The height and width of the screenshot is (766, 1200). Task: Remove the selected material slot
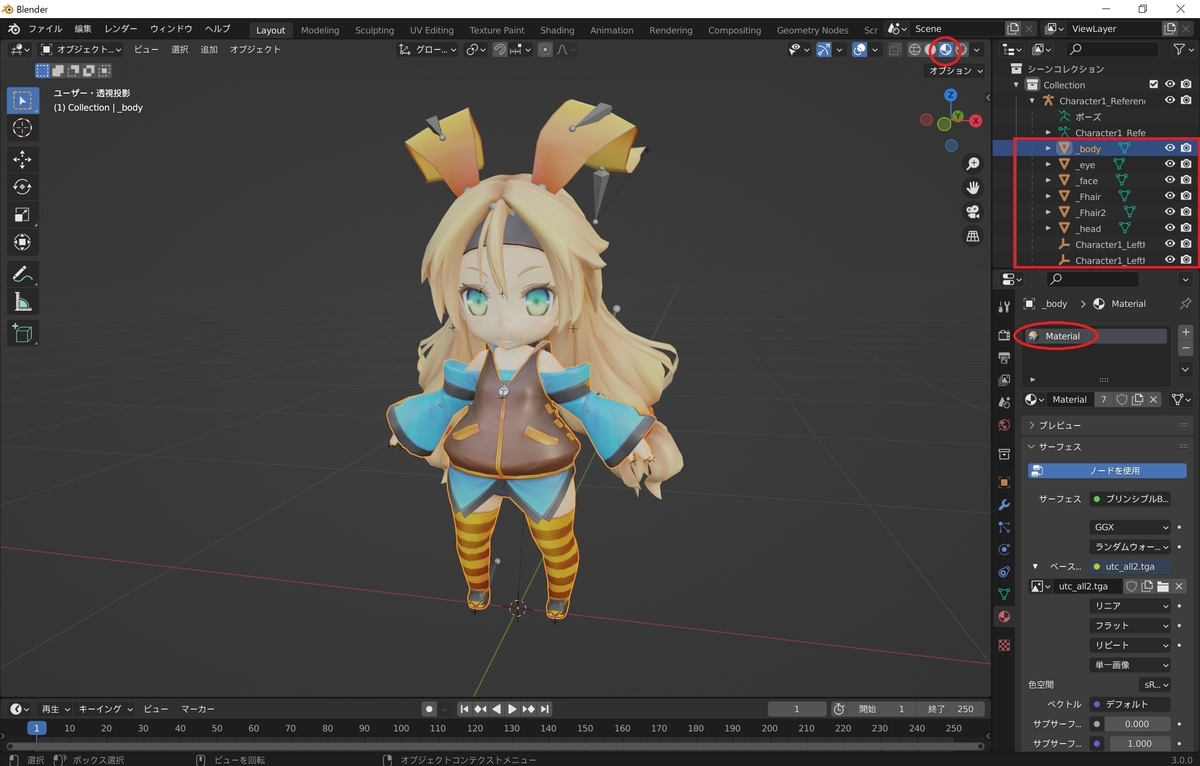point(1186,348)
